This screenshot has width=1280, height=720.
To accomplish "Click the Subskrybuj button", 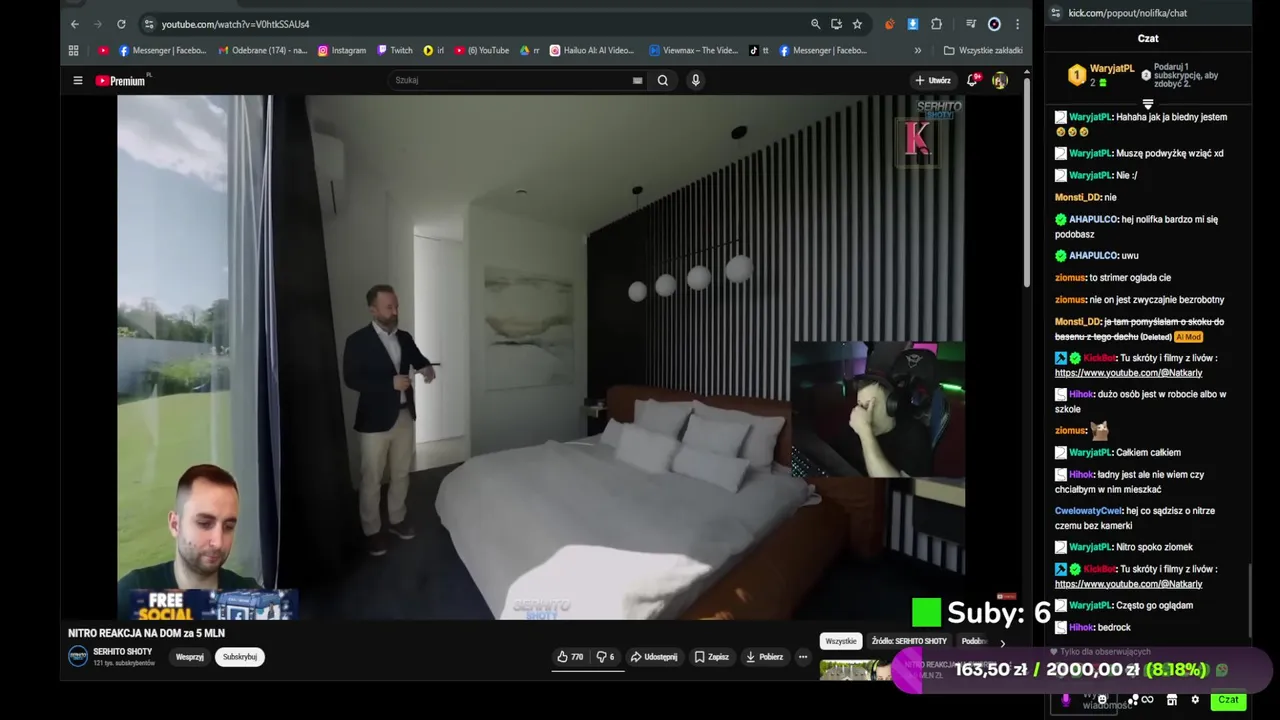I will tap(240, 657).
